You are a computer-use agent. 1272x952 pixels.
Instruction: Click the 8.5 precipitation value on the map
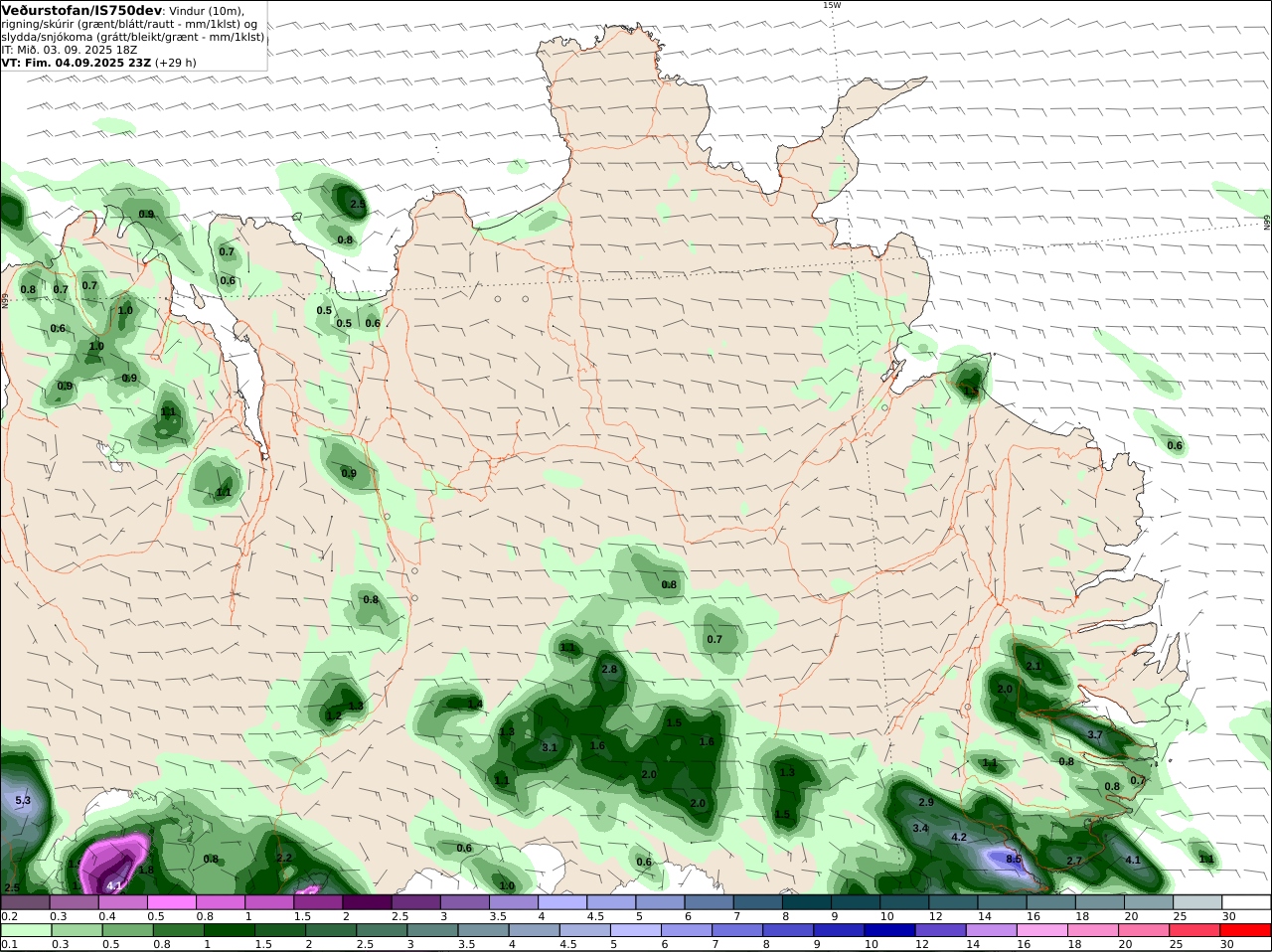click(1014, 860)
